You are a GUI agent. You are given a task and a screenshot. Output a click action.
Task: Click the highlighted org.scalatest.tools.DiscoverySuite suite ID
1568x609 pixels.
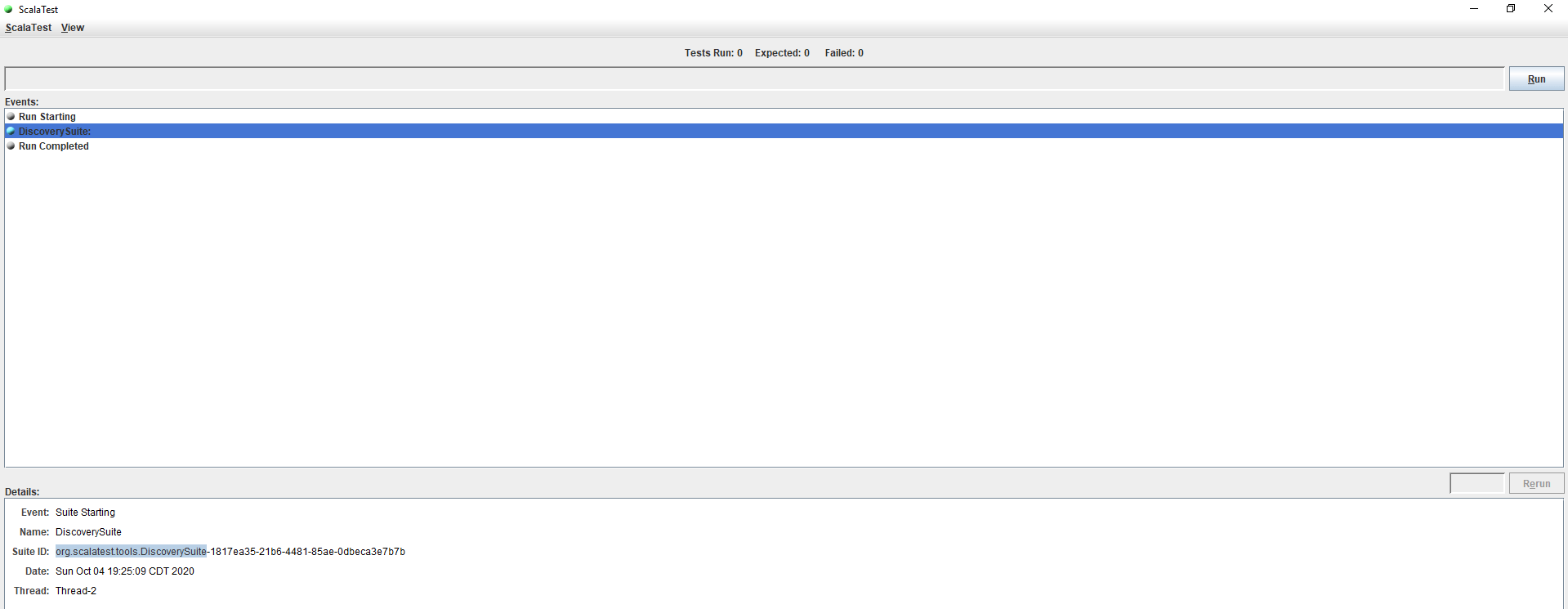[131, 552]
